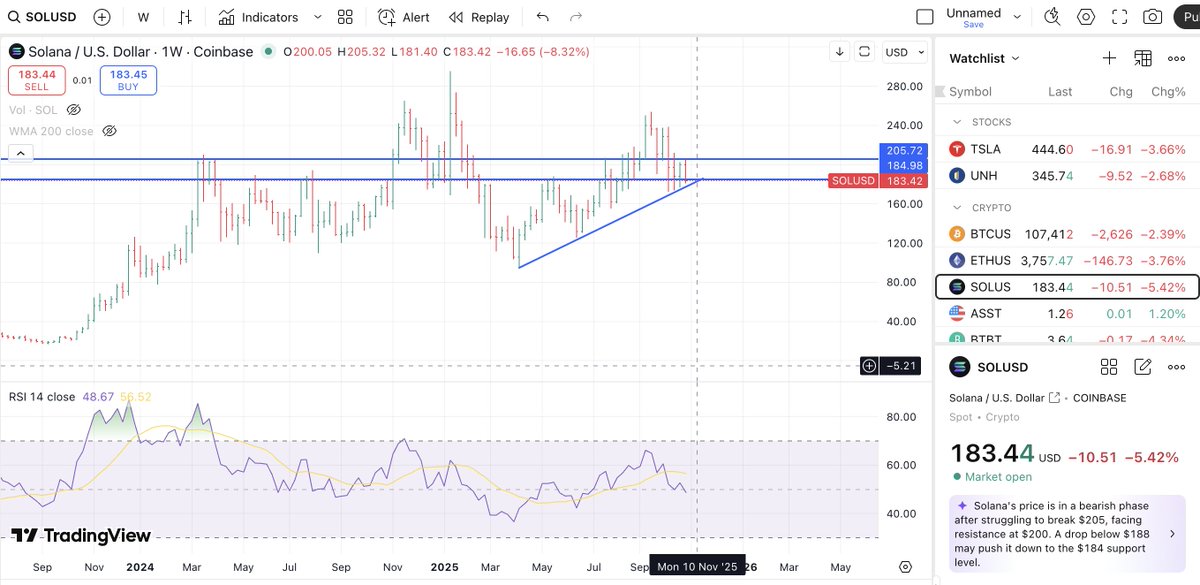Screen dimensions: 1200x585
Task: Open time axis settings gear icon
Action: [x=905, y=567]
